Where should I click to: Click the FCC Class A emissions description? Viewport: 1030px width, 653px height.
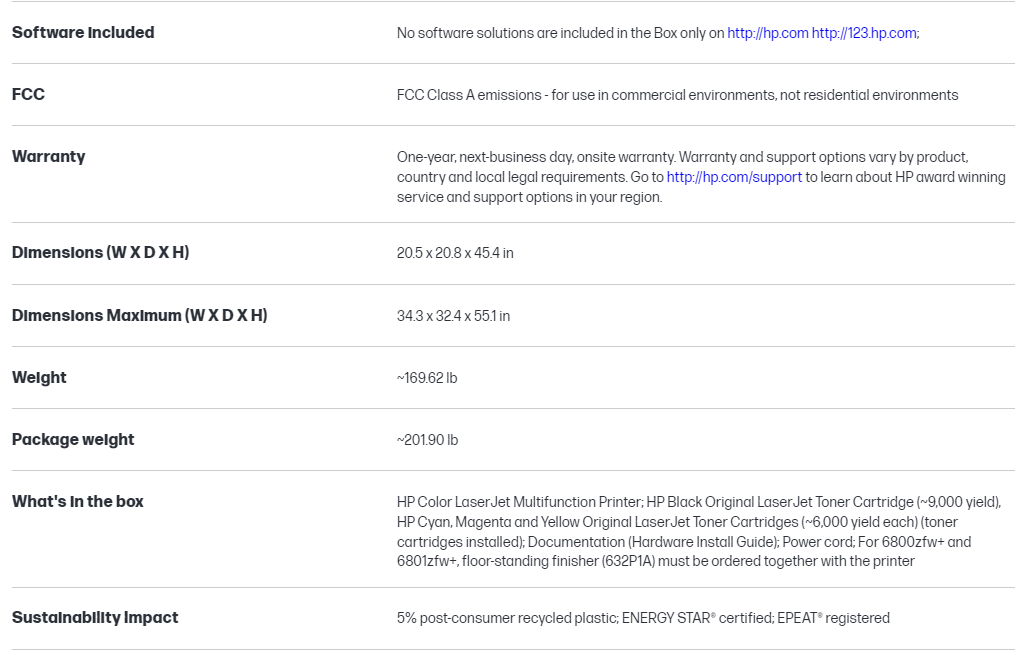[677, 95]
